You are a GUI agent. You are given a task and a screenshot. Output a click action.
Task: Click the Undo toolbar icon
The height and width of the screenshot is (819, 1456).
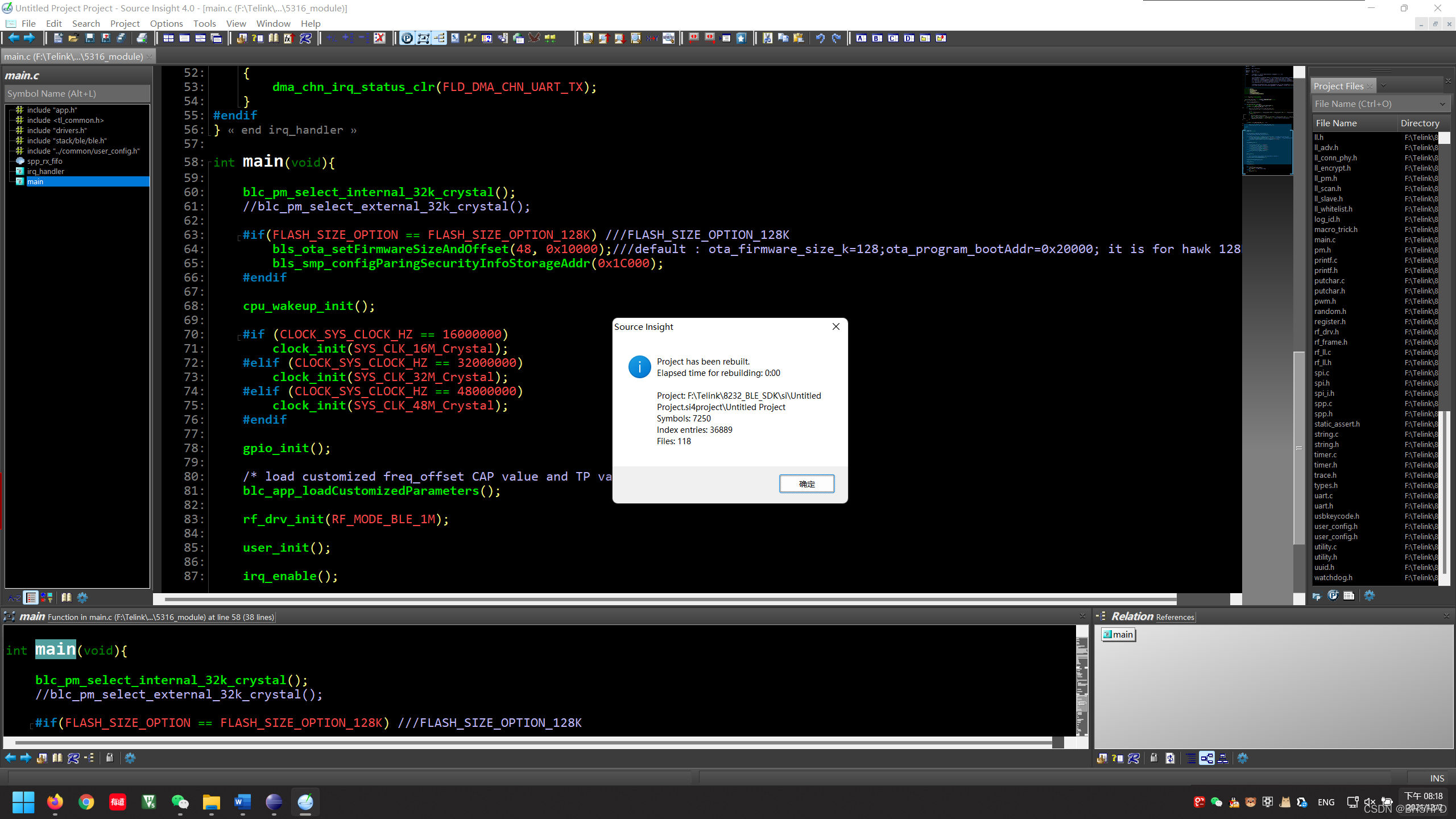[x=820, y=38]
